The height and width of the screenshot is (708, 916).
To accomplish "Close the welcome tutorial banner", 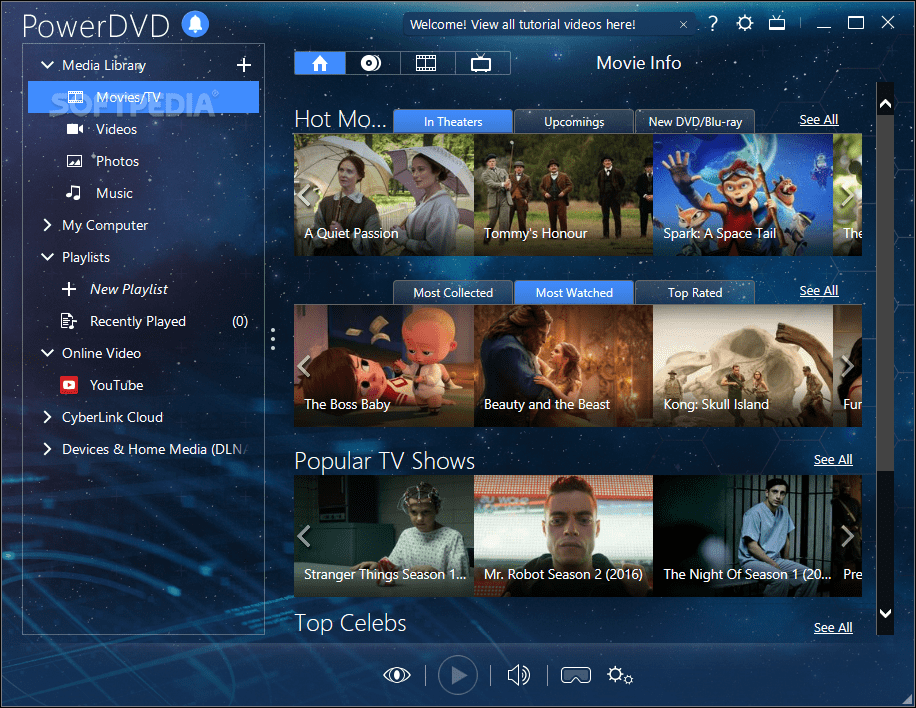I will [x=683, y=25].
